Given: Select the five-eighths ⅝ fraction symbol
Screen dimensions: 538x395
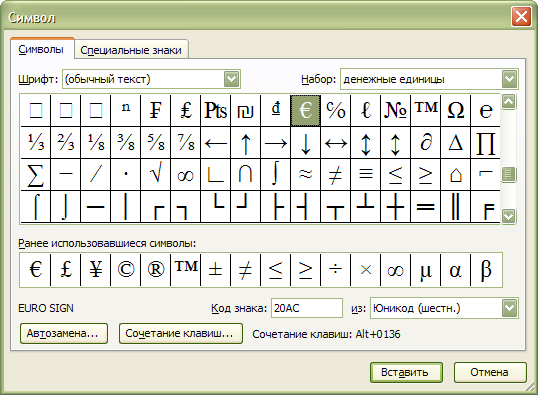Looking at the screenshot, I should [x=155, y=142].
